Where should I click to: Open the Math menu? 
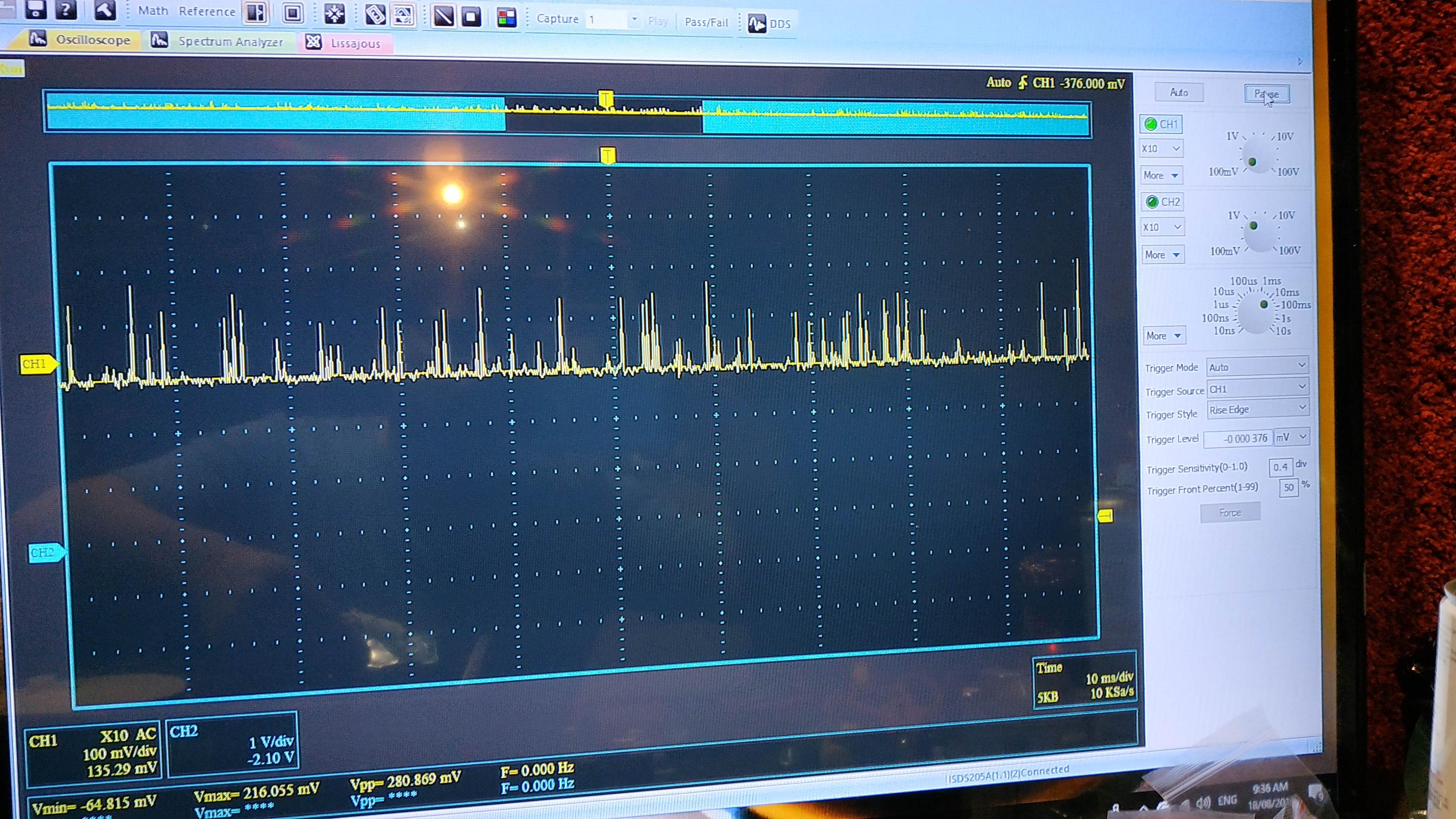(x=153, y=10)
